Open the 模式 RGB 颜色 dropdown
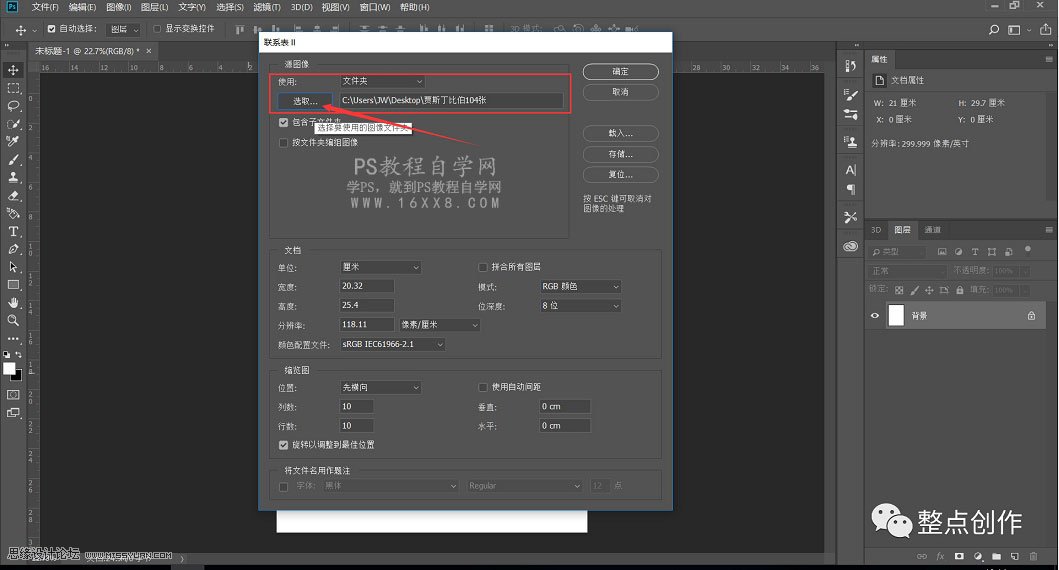 point(580,286)
